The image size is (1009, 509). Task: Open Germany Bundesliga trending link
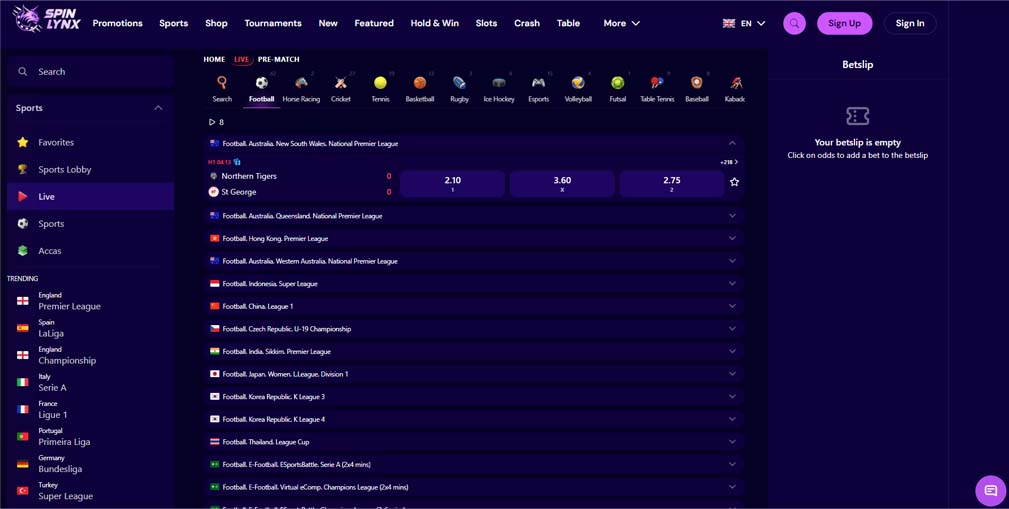tap(50, 464)
